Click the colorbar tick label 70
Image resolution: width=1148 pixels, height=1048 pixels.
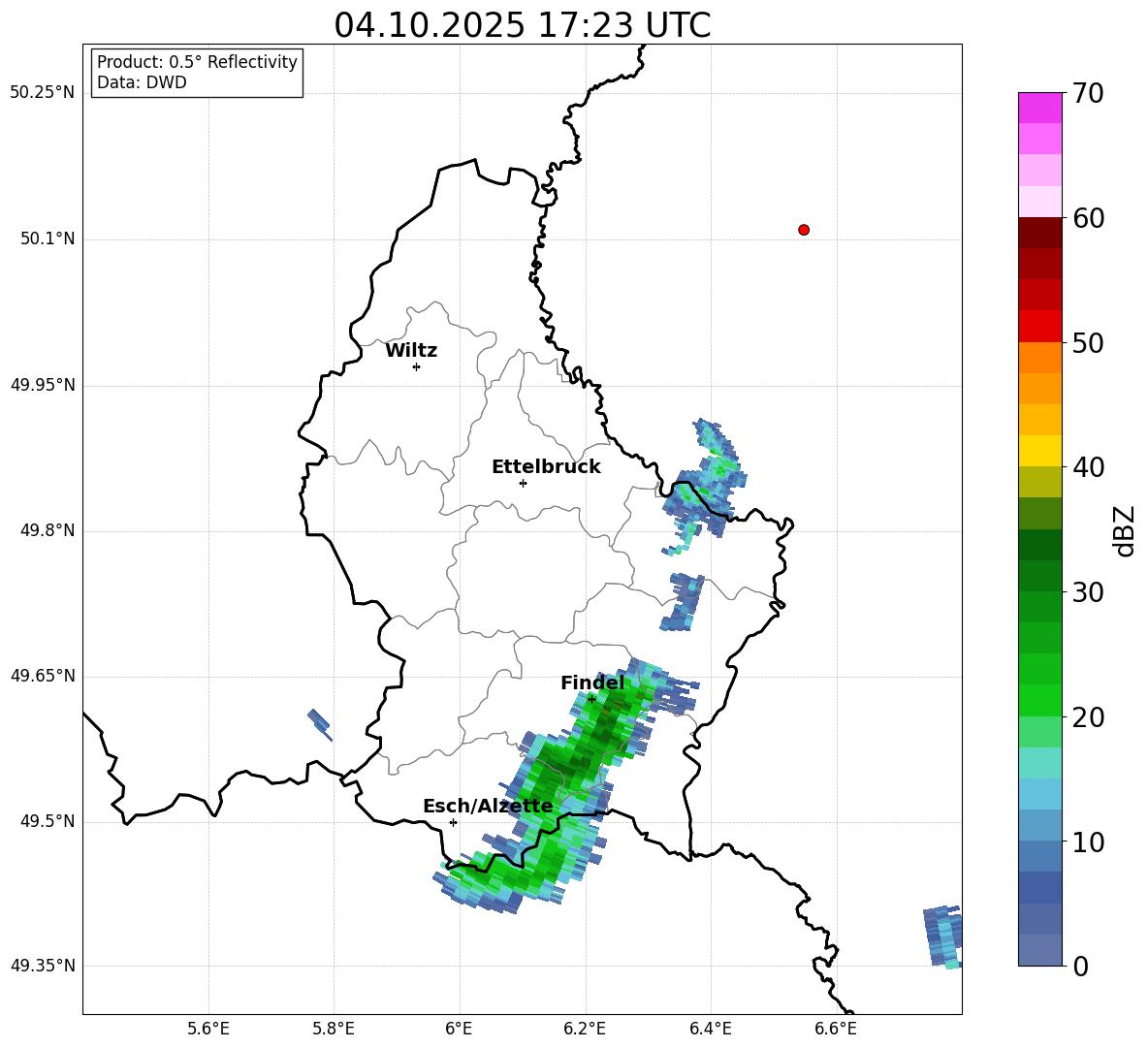[1088, 93]
